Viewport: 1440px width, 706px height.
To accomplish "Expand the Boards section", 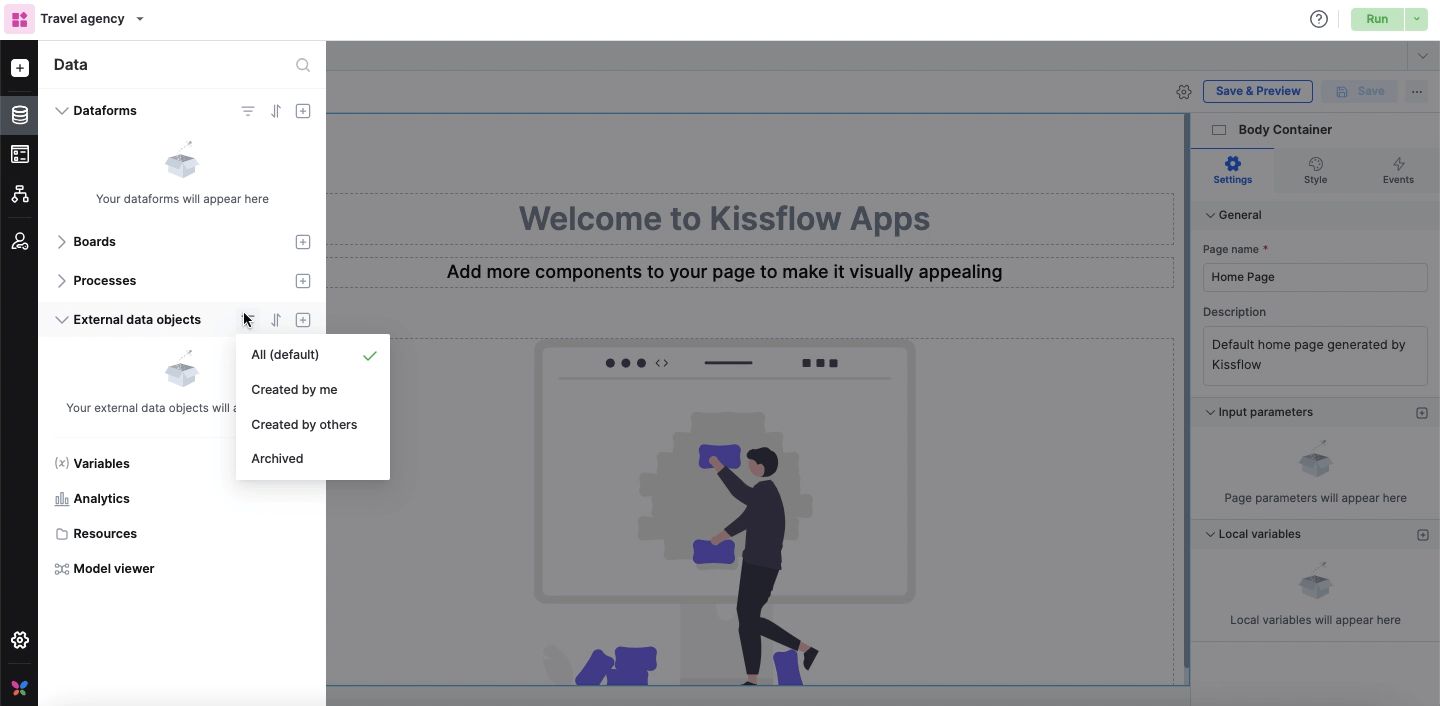I will (x=62, y=242).
